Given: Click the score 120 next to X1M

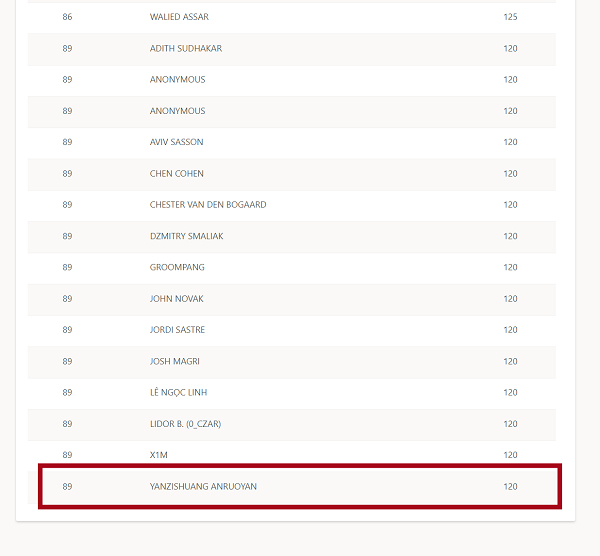Looking at the screenshot, I should (510, 455).
